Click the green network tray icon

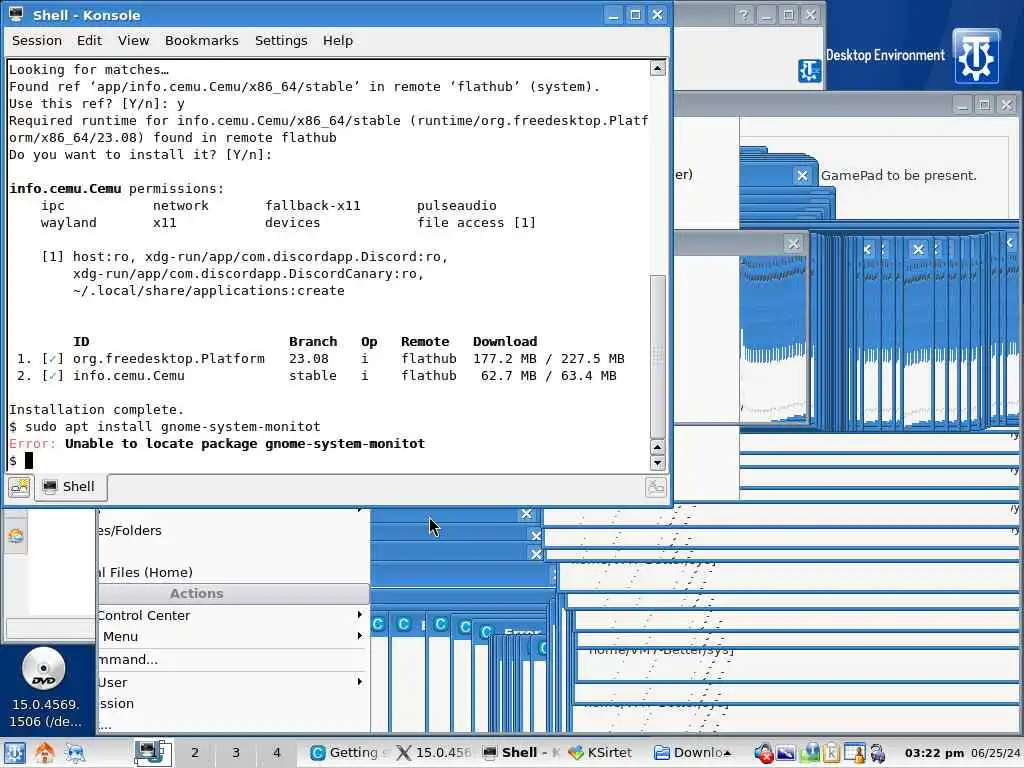[x=810, y=753]
